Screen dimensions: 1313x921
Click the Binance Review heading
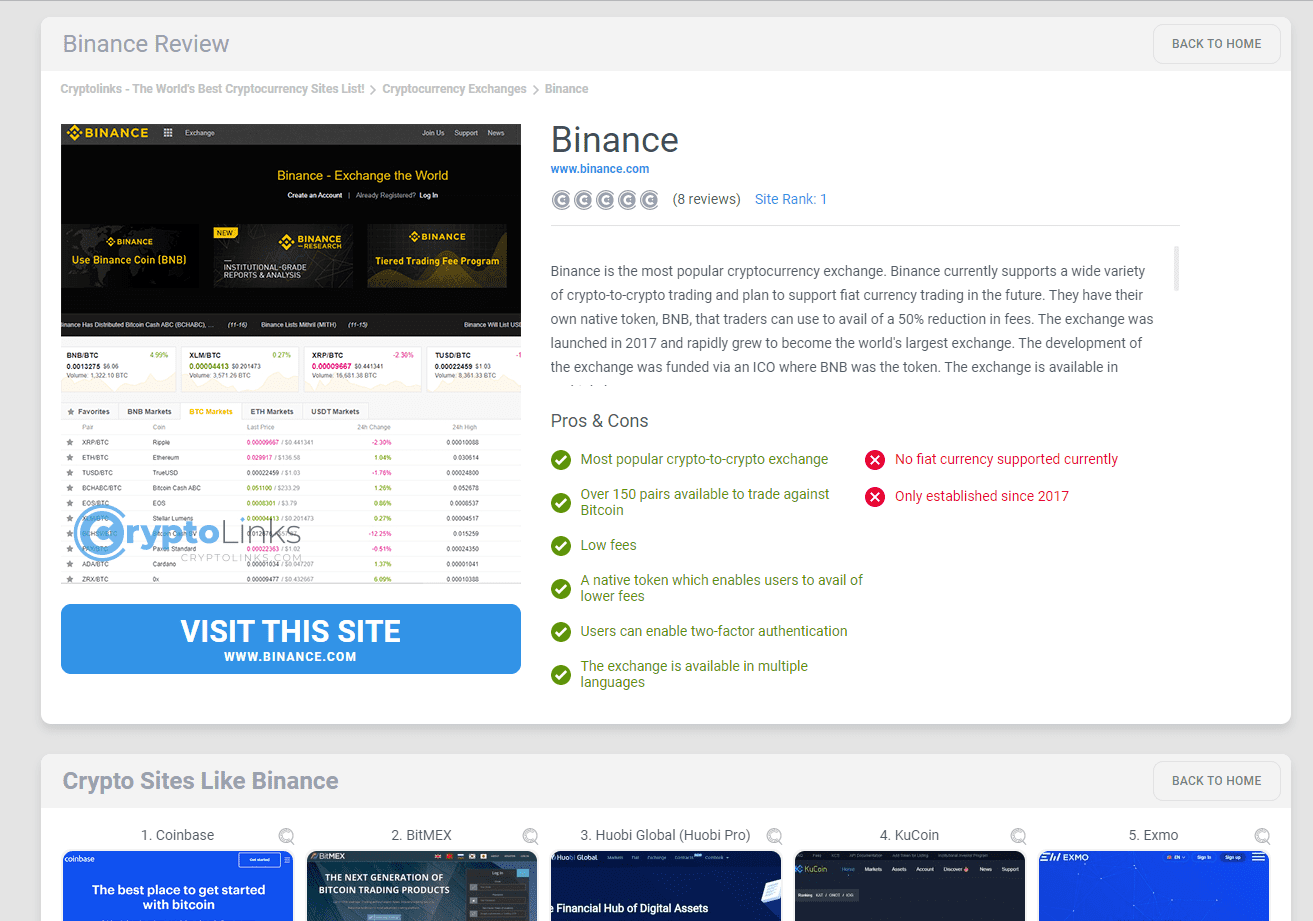[146, 44]
